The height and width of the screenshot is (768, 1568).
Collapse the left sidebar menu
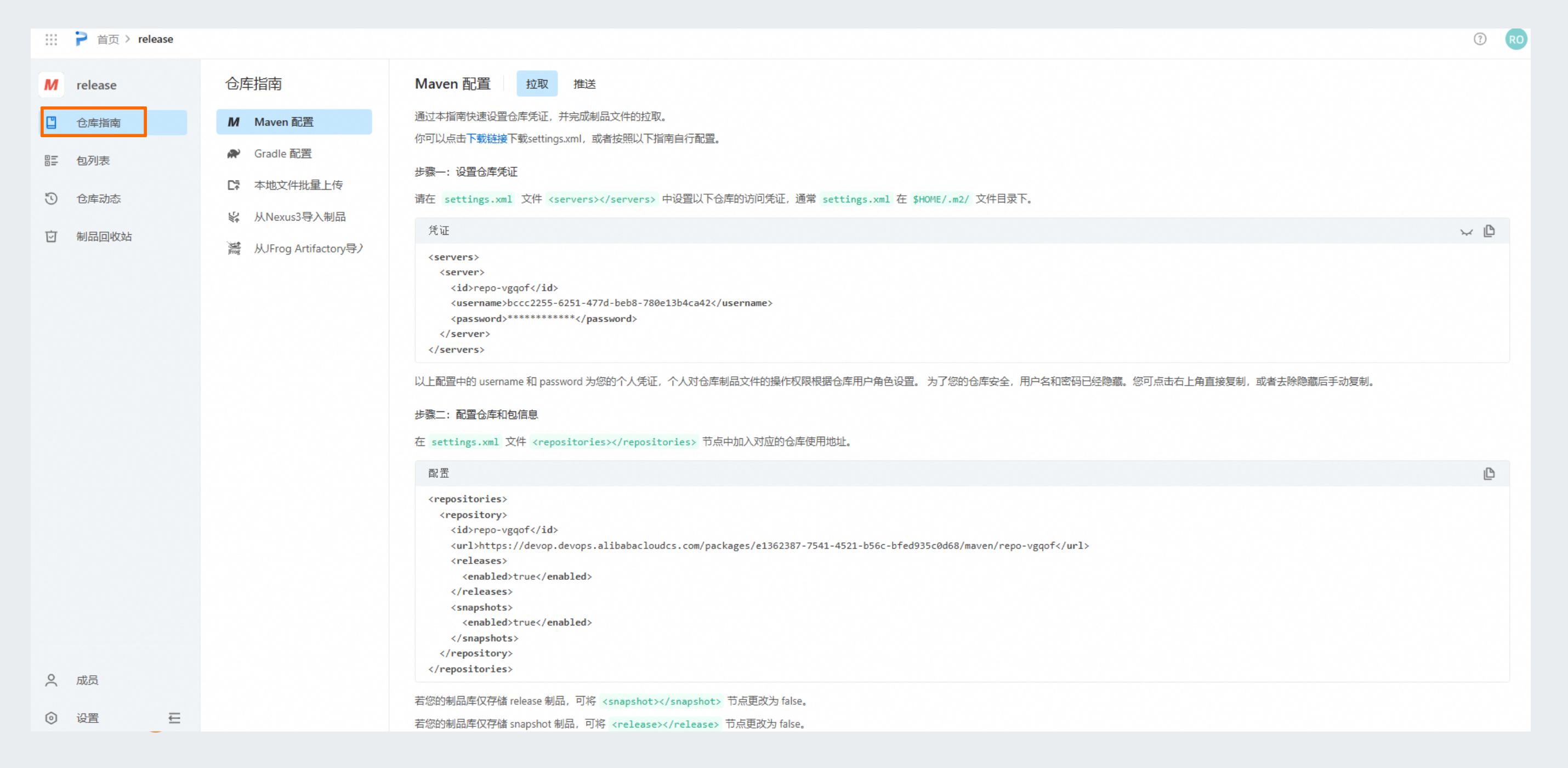[175, 718]
